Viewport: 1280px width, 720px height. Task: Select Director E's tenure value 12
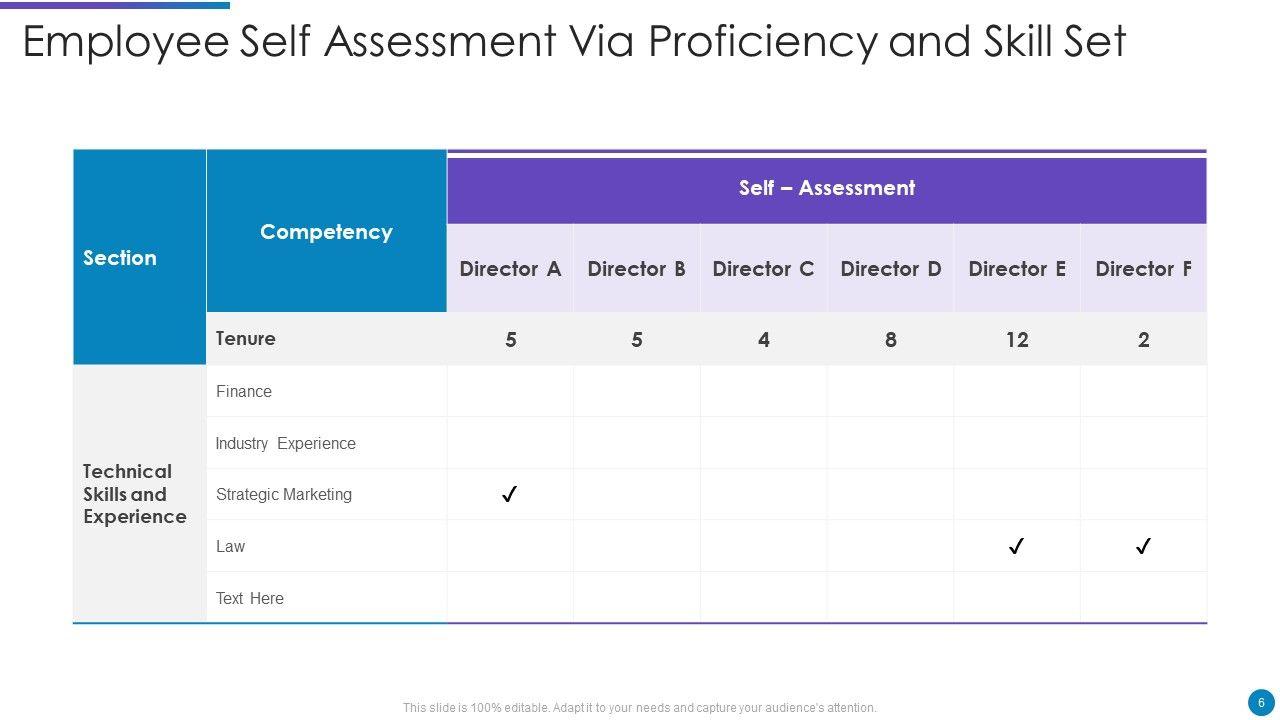[1017, 340]
